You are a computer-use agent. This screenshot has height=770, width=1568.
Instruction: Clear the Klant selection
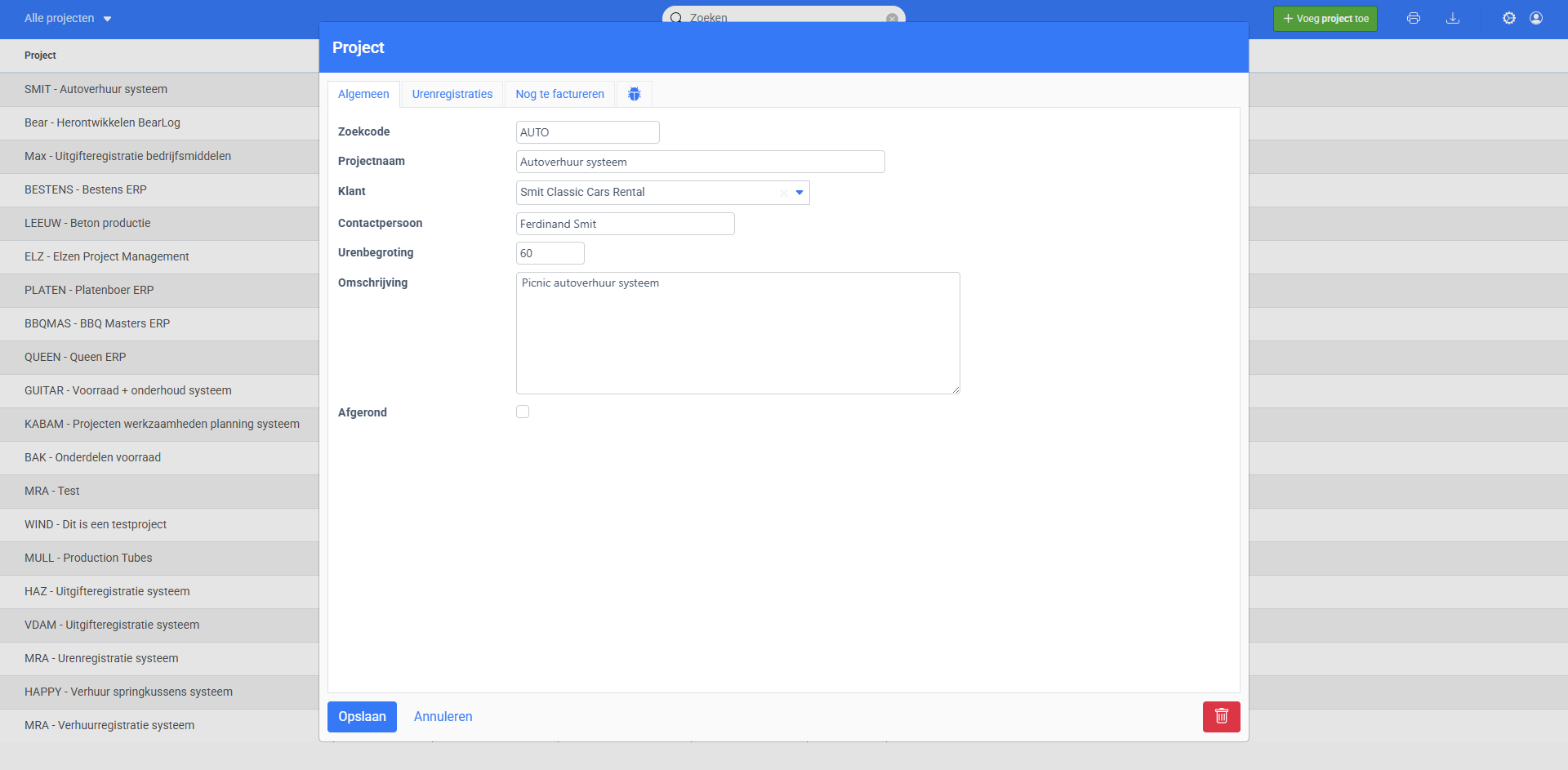[783, 193]
